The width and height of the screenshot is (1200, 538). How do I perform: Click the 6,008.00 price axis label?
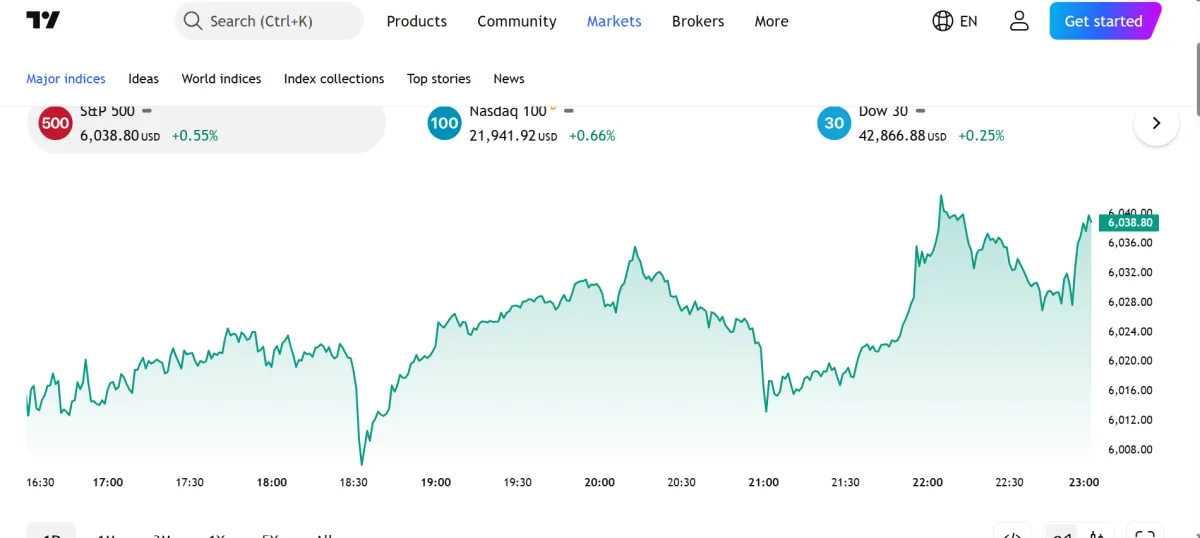1130,449
